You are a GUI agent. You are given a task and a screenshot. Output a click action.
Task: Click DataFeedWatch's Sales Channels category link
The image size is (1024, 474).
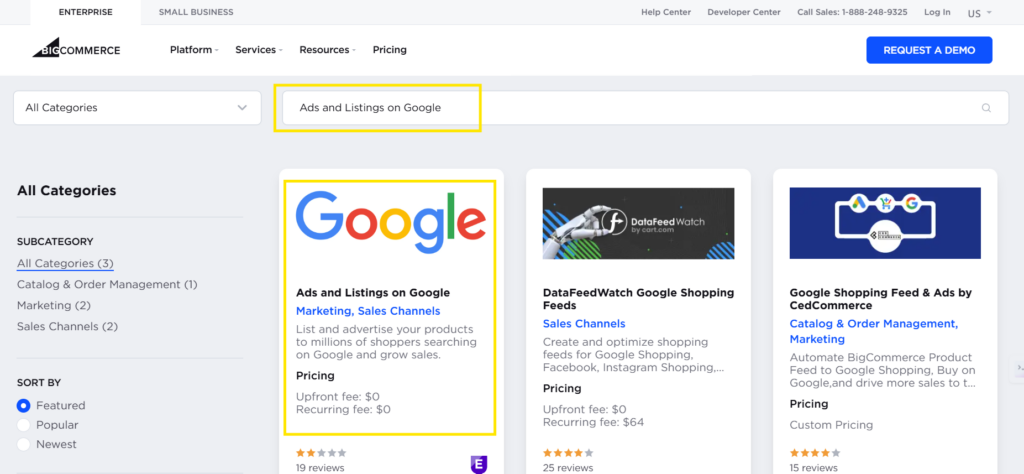[x=584, y=324]
